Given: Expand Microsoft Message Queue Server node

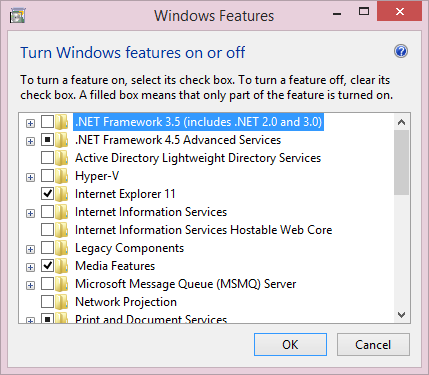Looking at the screenshot, I should point(30,285).
